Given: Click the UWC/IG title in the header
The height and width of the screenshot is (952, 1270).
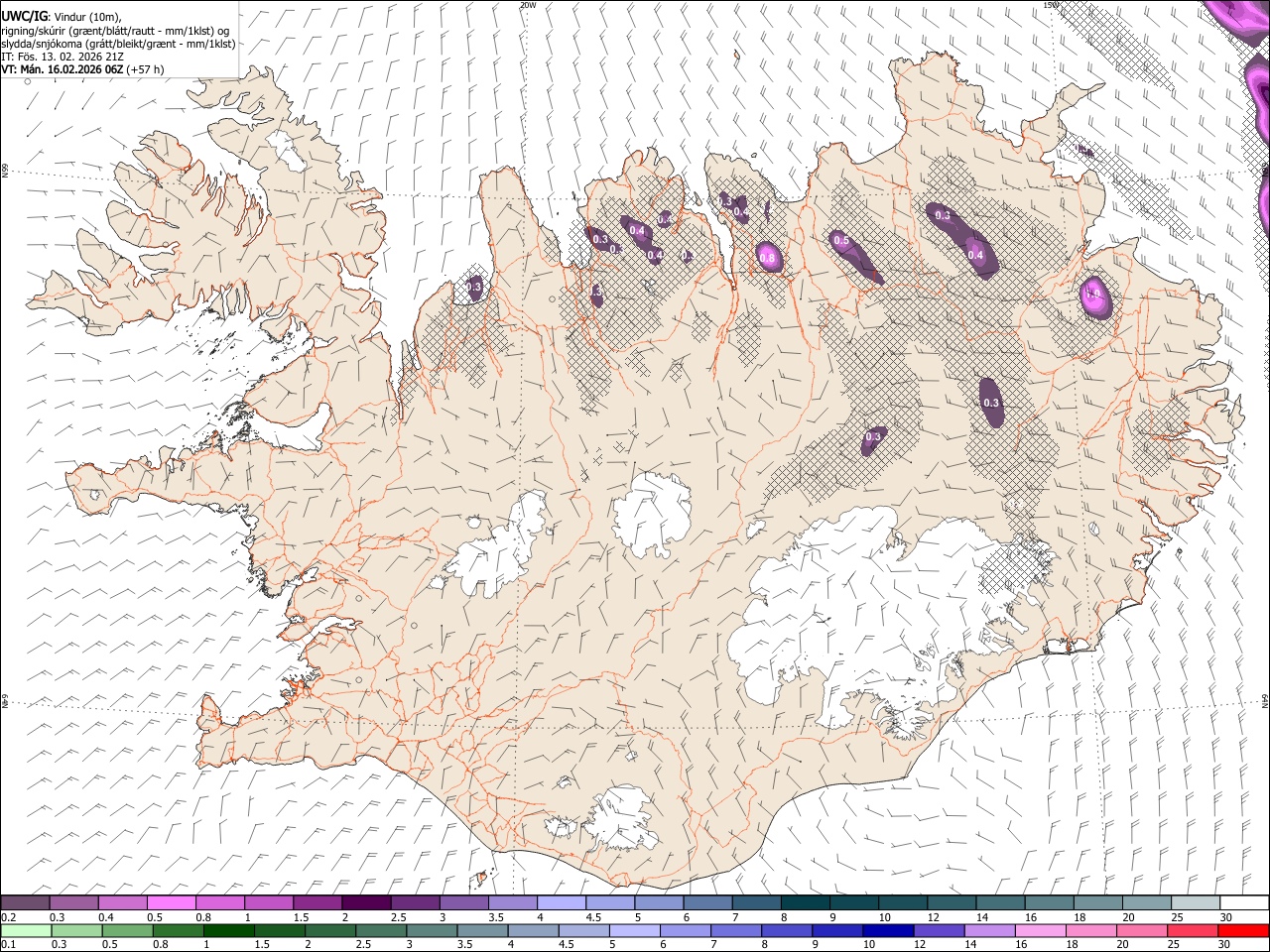Looking at the screenshot, I should (x=24, y=16).
